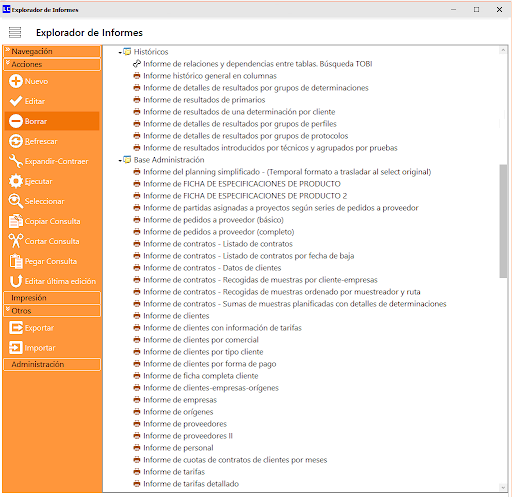Click the Refrescar circular arrows icon
The width and height of the screenshot is (512, 497).
coord(16,141)
